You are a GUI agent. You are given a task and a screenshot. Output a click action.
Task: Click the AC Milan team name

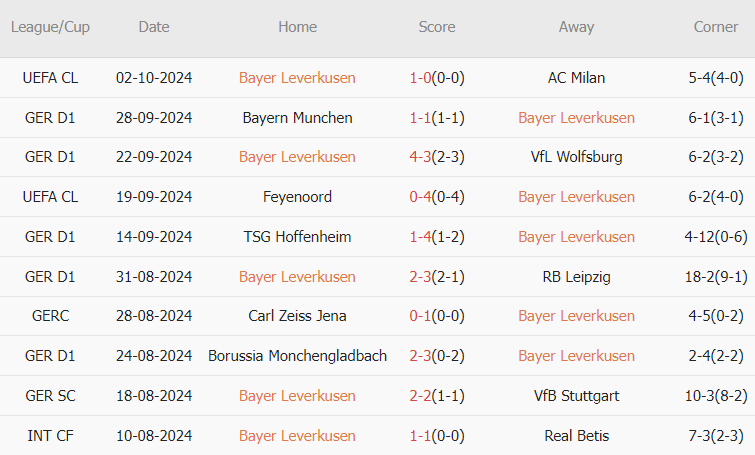point(576,78)
